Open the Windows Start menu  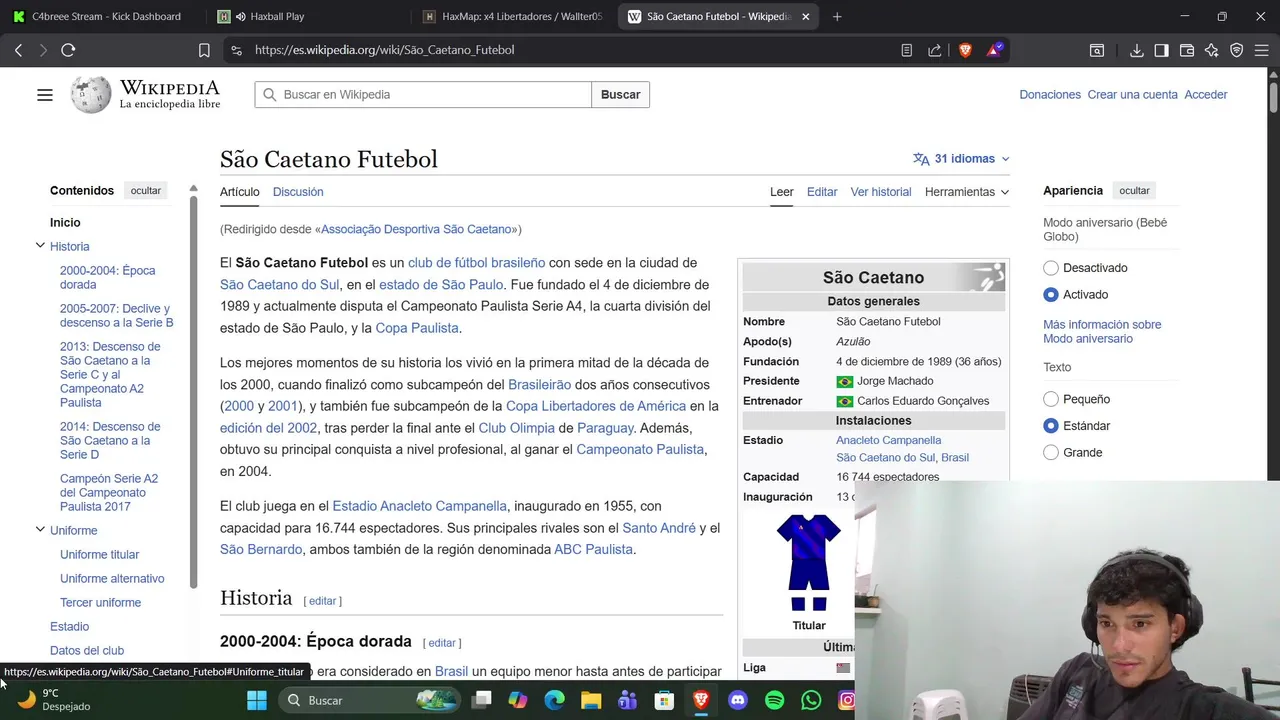(x=257, y=700)
